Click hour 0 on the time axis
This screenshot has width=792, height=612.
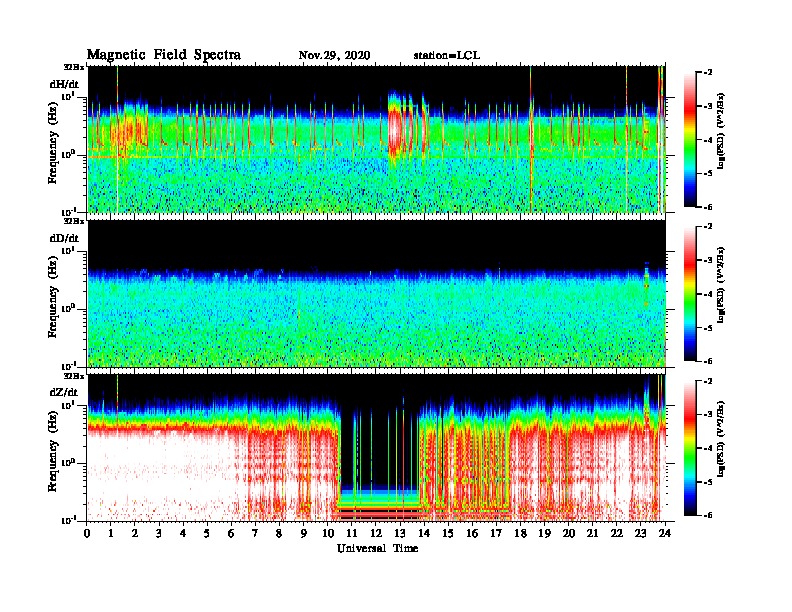click(87, 533)
